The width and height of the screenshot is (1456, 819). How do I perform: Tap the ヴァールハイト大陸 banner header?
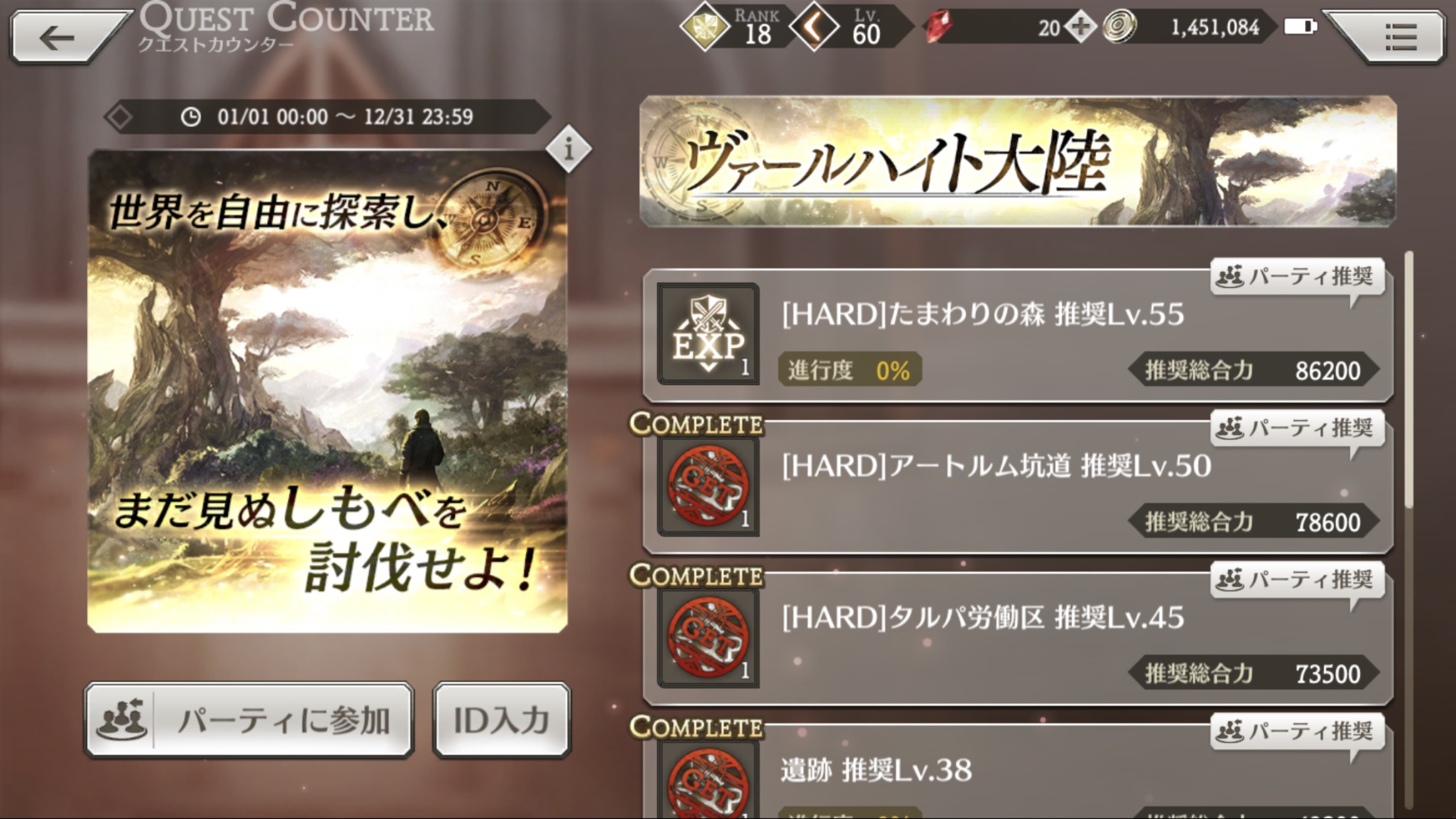click(x=1018, y=162)
